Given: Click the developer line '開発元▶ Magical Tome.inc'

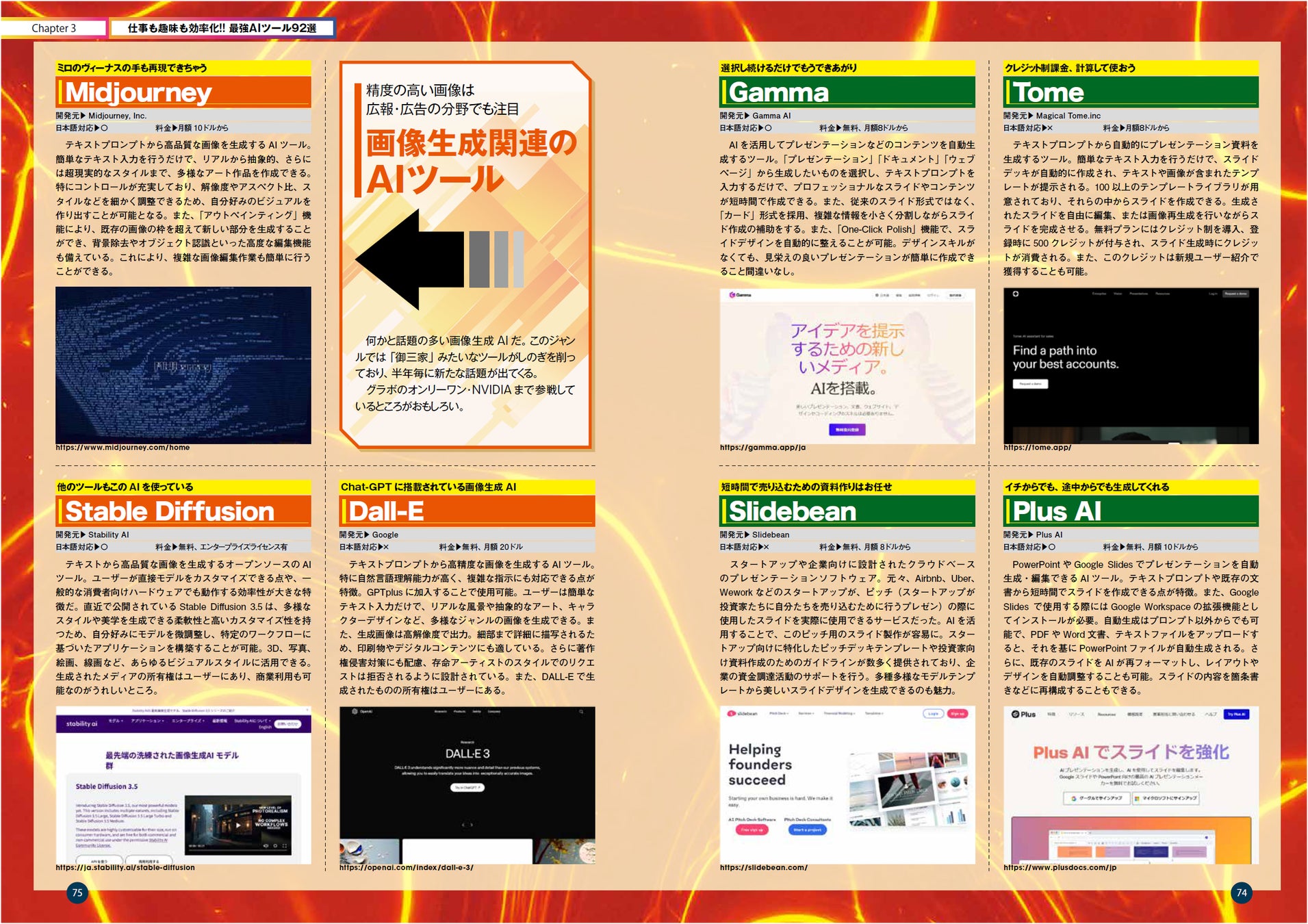Looking at the screenshot, I should pyautogui.click(x=1052, y=116).
